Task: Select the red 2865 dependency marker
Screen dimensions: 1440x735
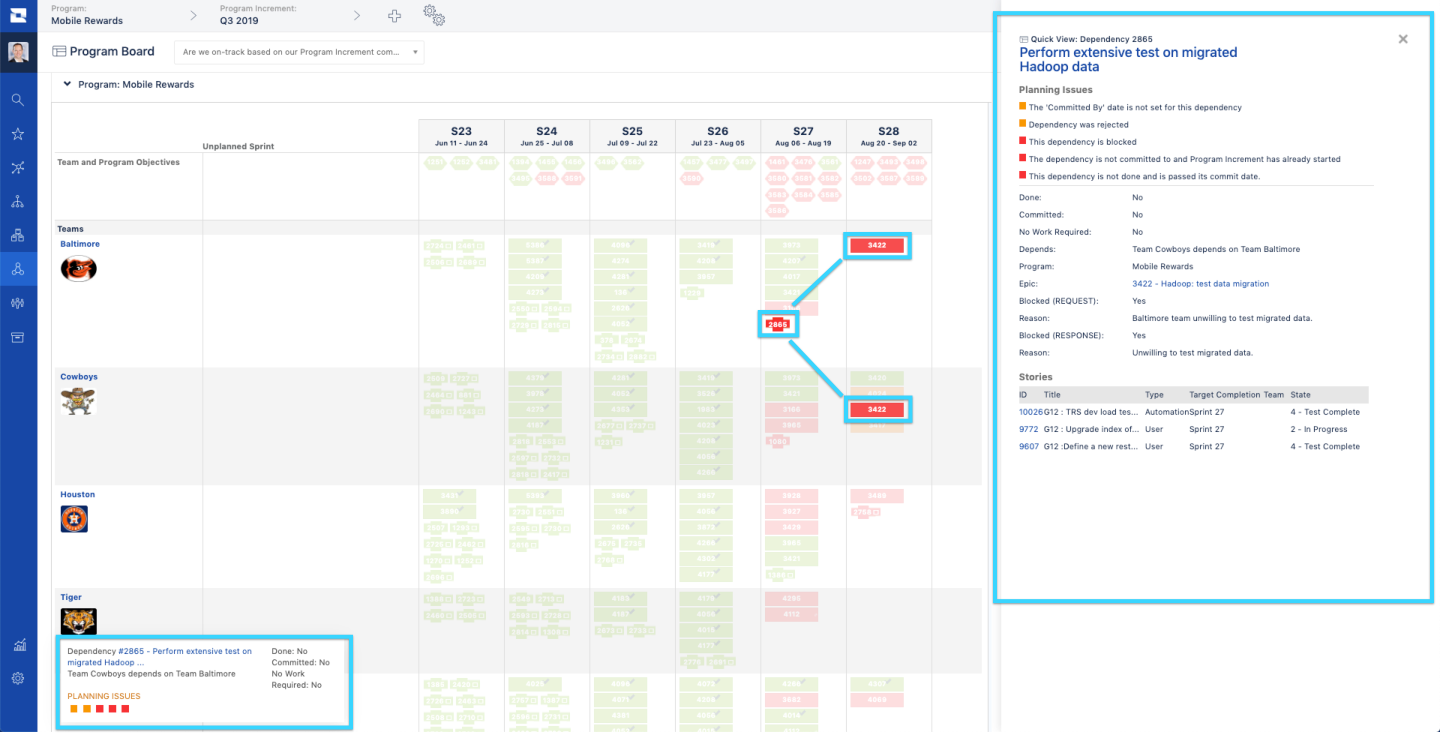Action: (x=778, y=324)
